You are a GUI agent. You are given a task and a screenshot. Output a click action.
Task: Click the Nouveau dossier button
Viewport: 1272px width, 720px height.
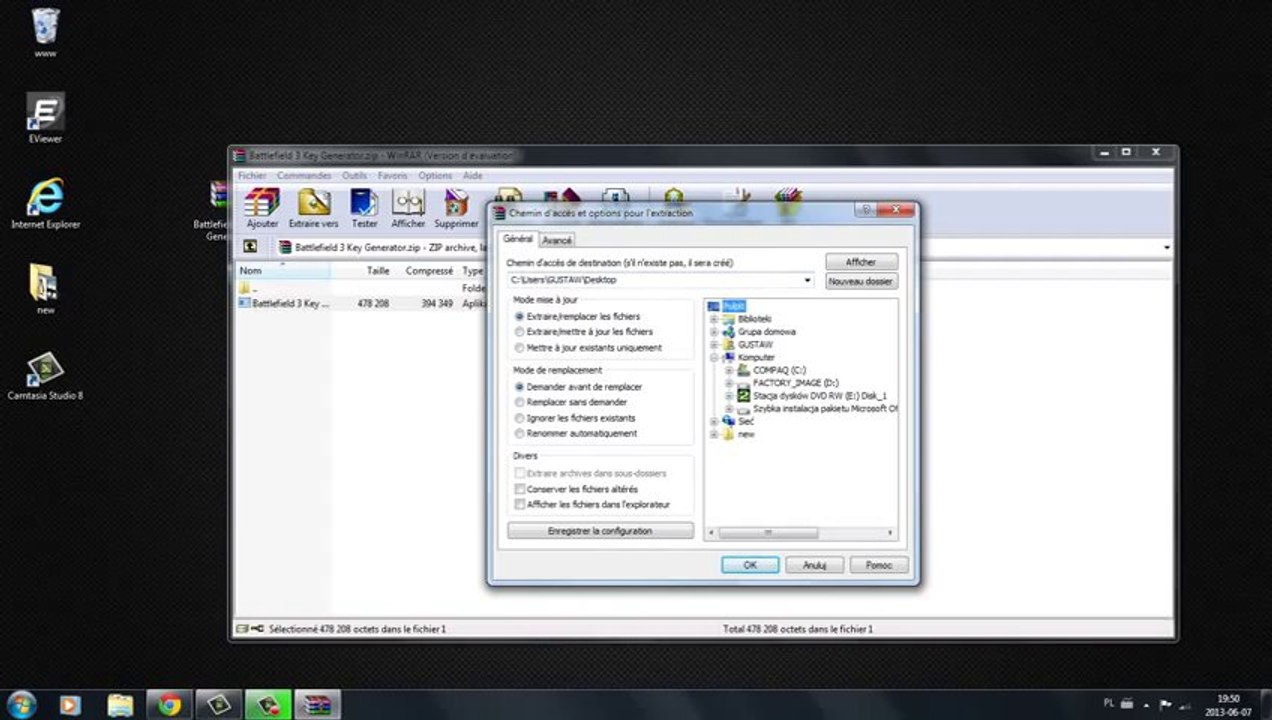(x=861, y=282)
